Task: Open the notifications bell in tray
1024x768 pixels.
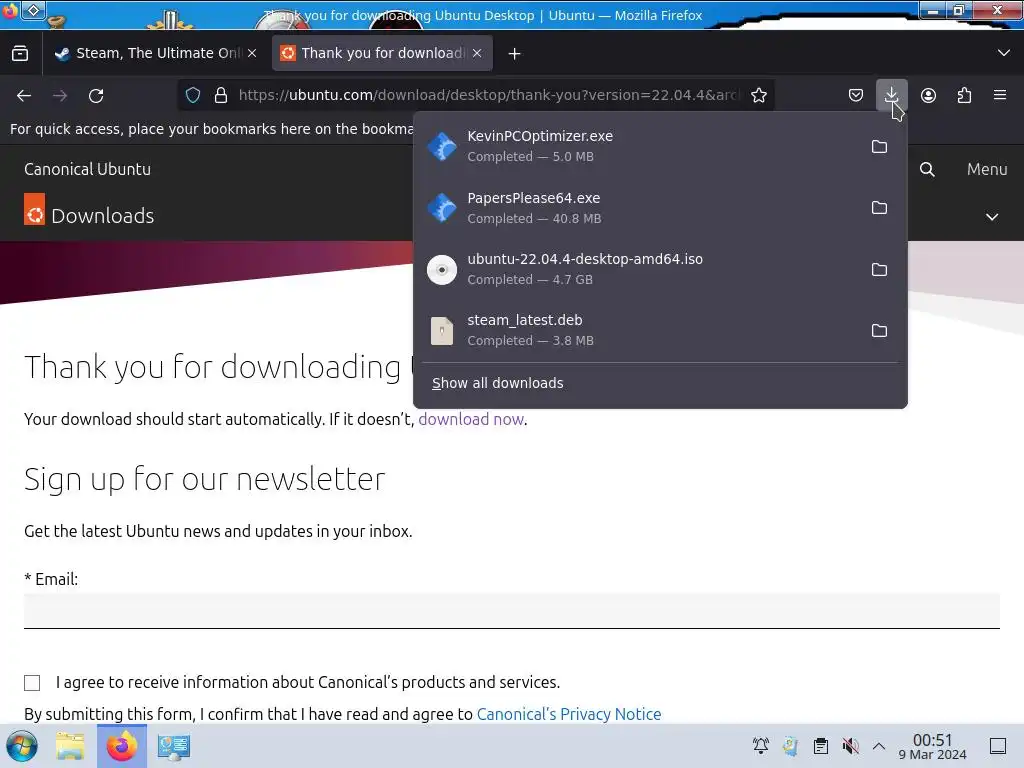Action: 761,746
